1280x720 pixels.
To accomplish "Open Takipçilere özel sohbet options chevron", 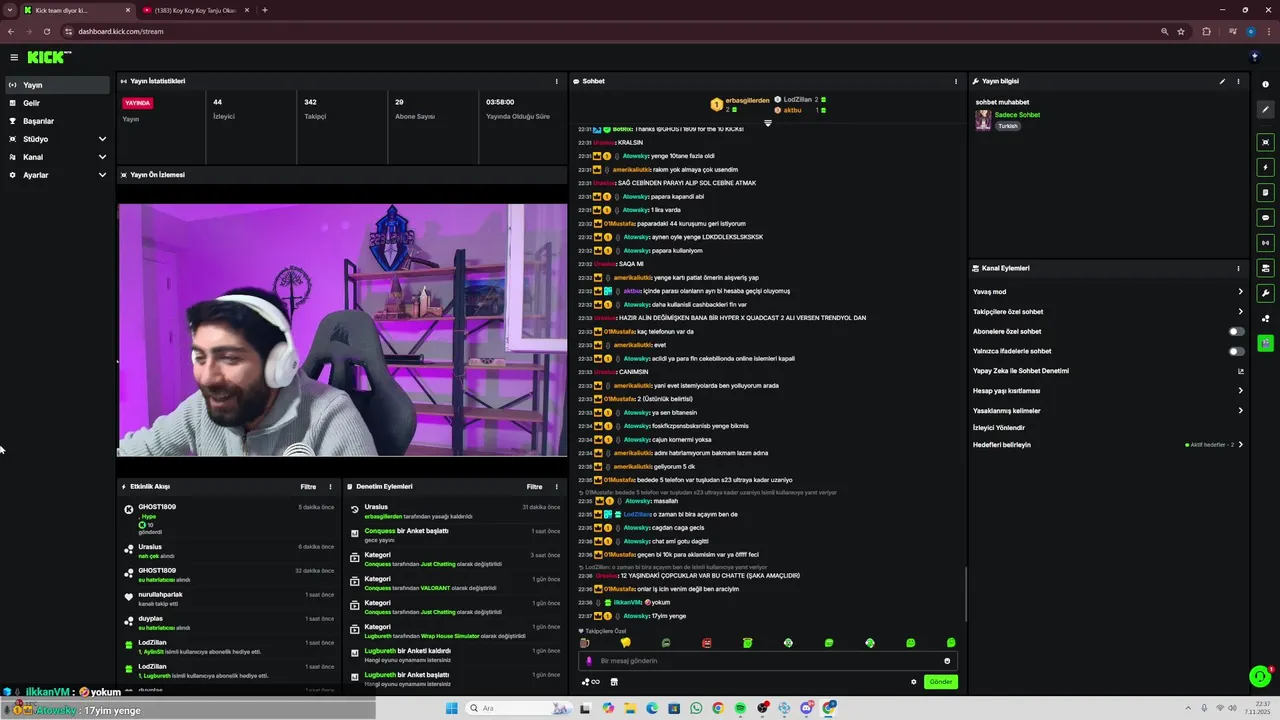I will point(1241,312).
